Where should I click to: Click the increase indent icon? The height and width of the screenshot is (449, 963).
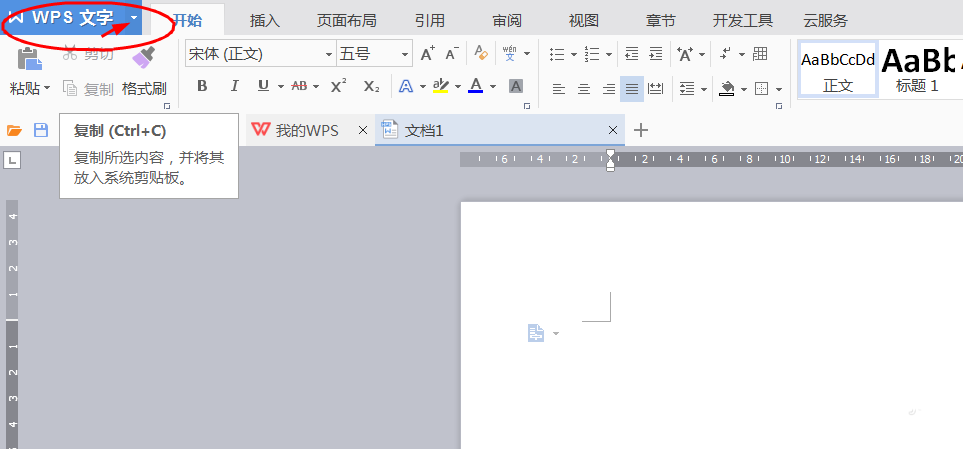656,54
